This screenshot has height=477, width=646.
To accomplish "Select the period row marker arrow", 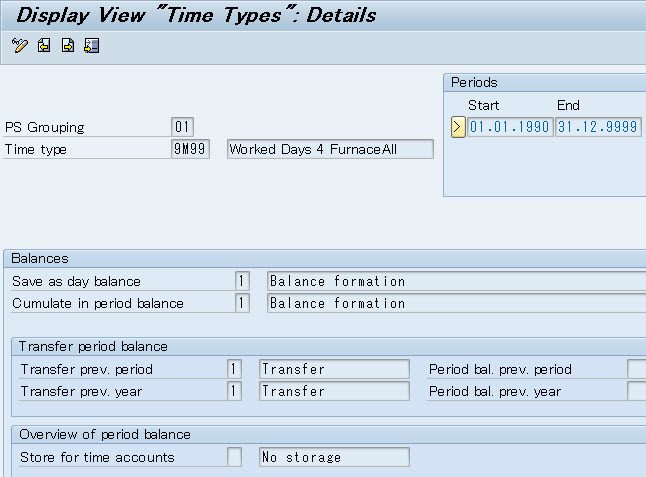I will (458, 127).
